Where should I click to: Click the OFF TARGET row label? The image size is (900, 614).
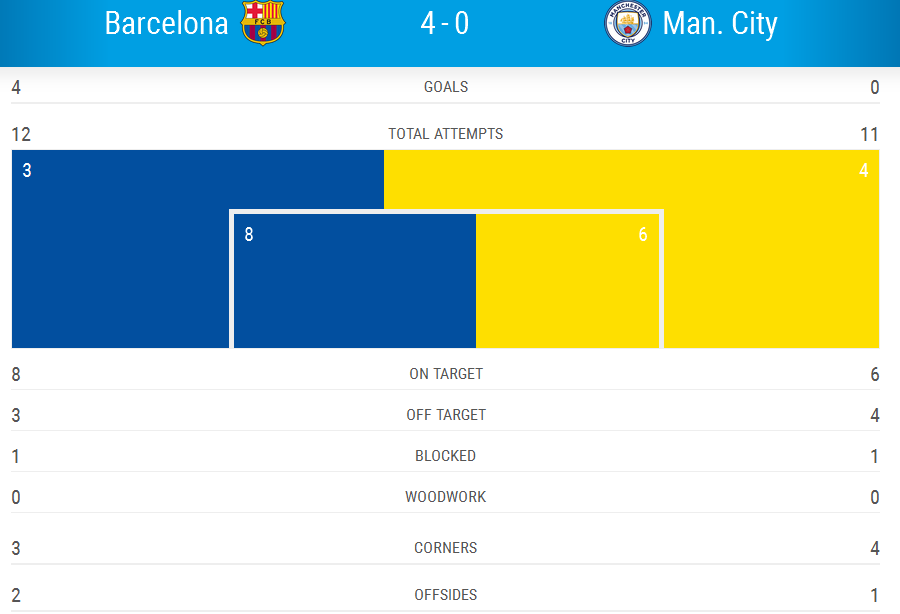tap(446, 415)
